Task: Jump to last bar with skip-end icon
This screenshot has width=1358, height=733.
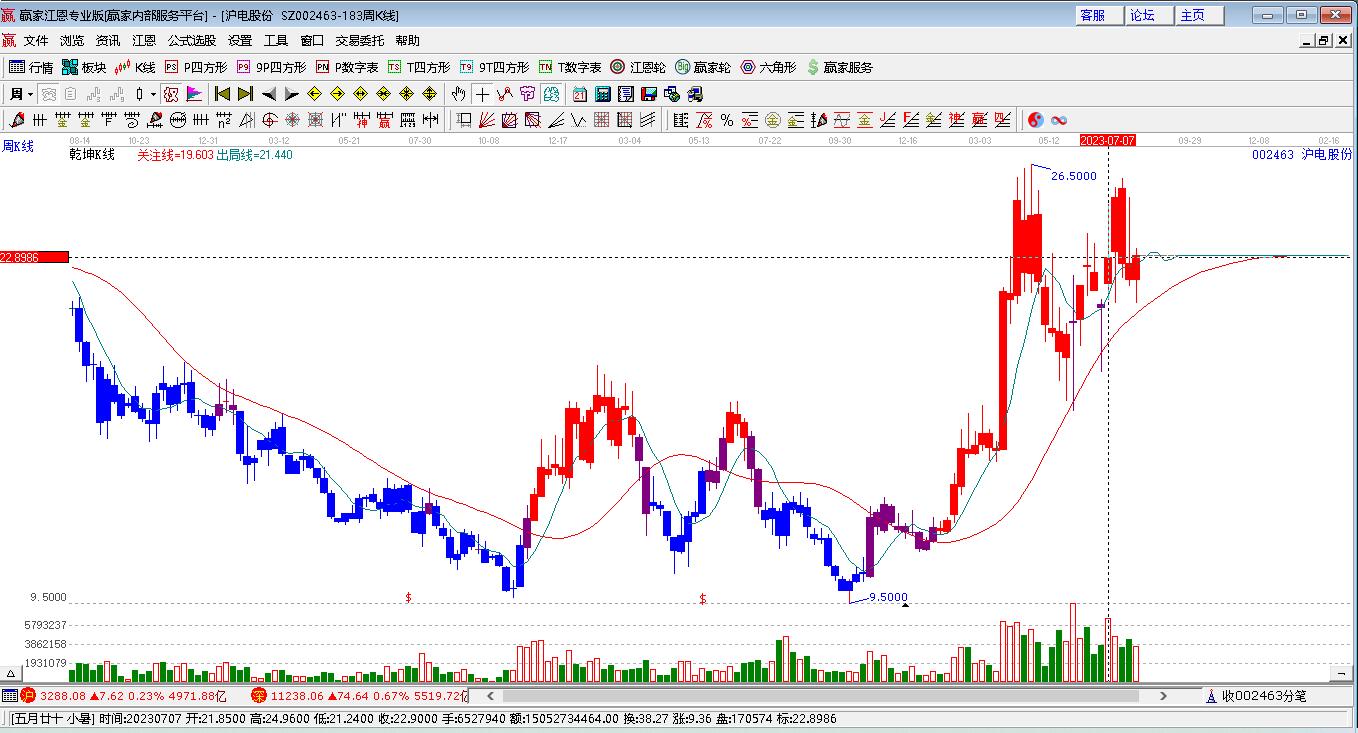Action: pyautogui.click(x=245, y=94)
